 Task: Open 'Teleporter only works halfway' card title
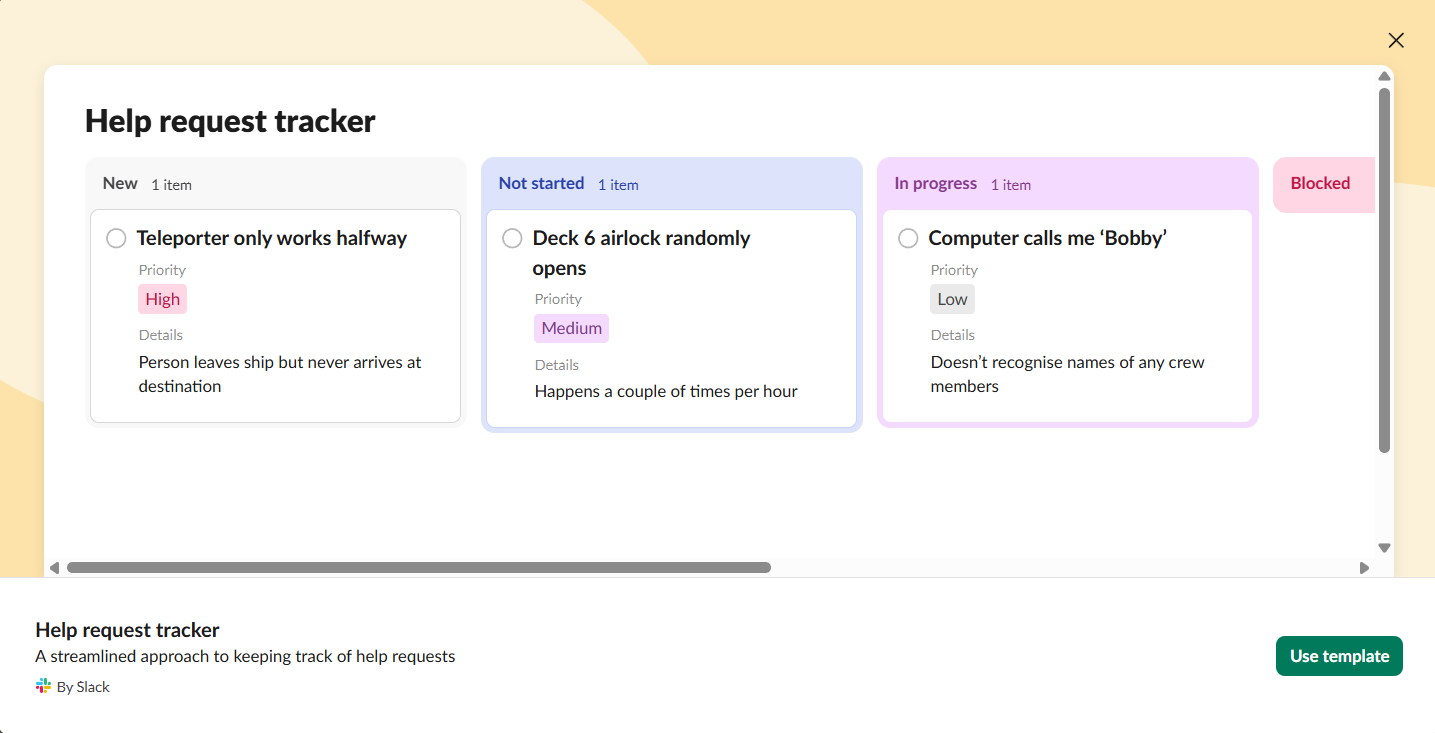[x=272, y=238]
